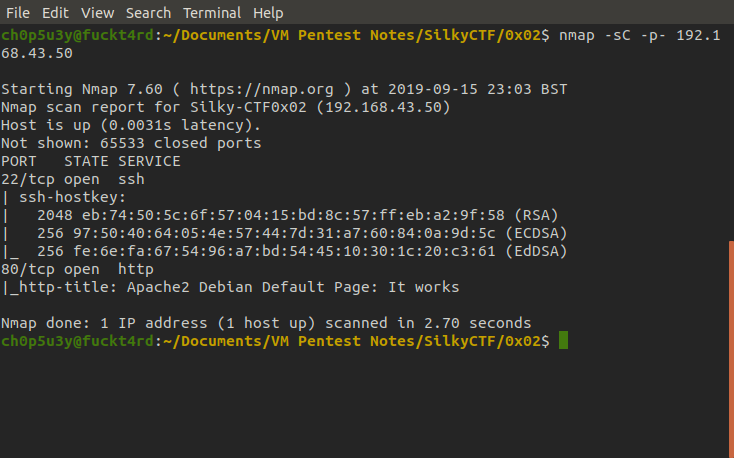This screenshot has height=458, width=734.
Task: Click the 80/tcp open http line
Action: coord(77,269)
